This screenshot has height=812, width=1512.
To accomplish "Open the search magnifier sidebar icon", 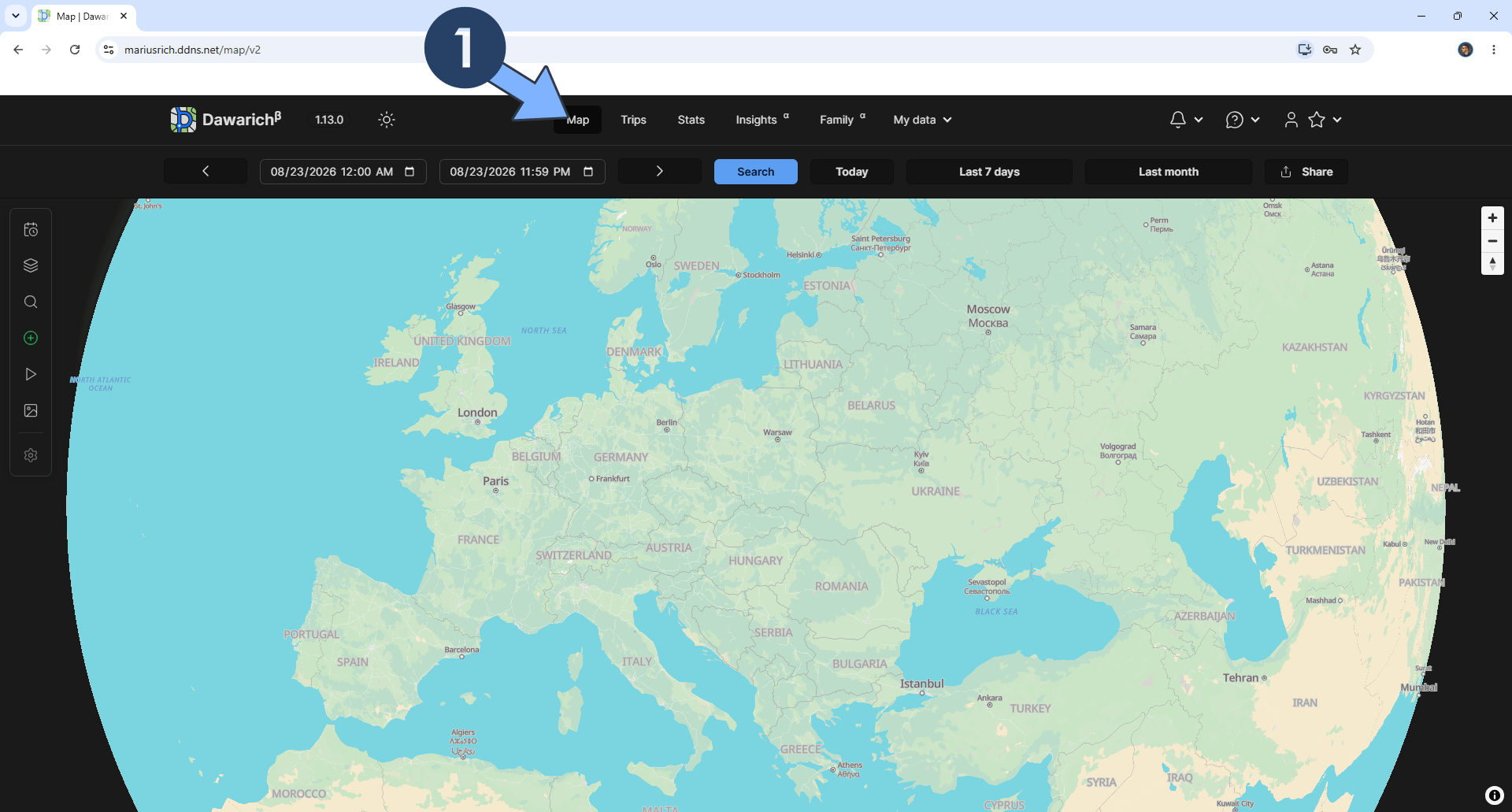I will pyautogui.click(x=31, y=302).
